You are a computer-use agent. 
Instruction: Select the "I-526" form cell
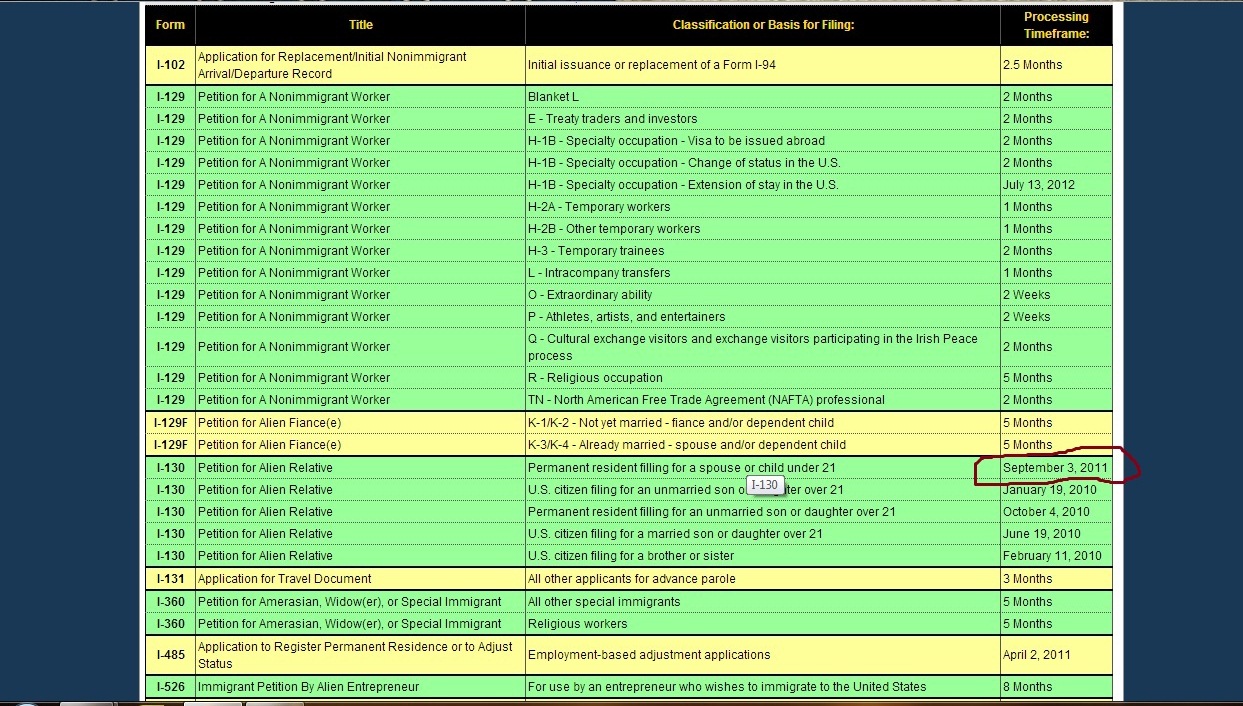170,687
